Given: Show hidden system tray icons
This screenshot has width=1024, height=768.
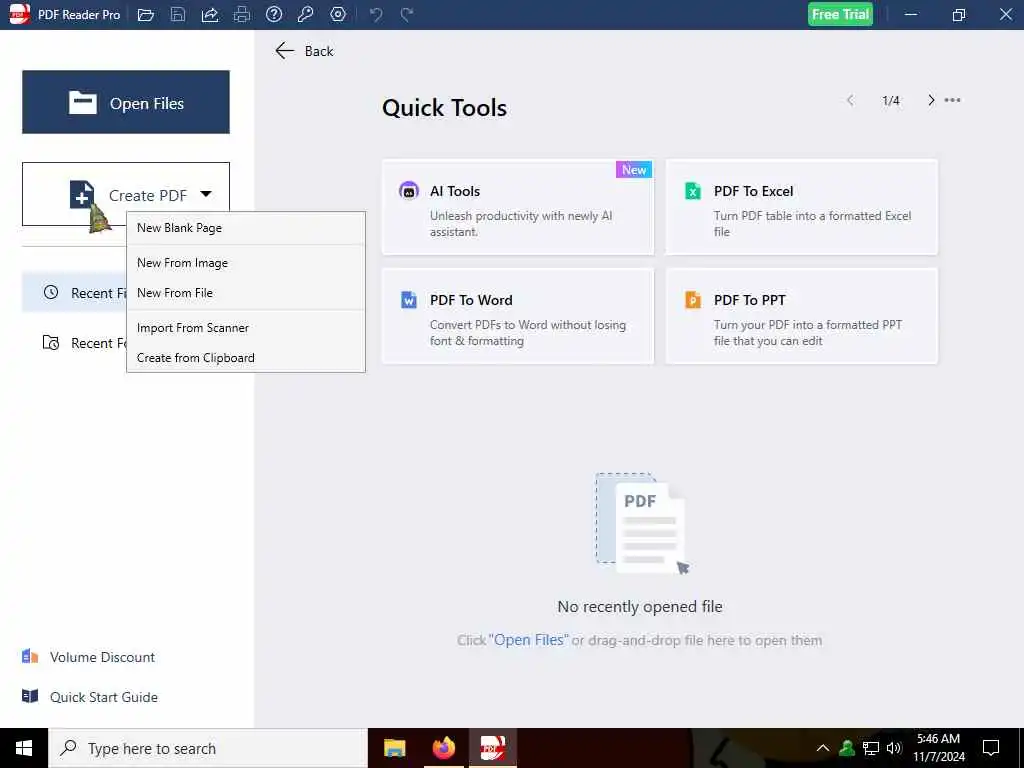Looking at the screenshot, I should pyautogui.click(x=823, y=748).
